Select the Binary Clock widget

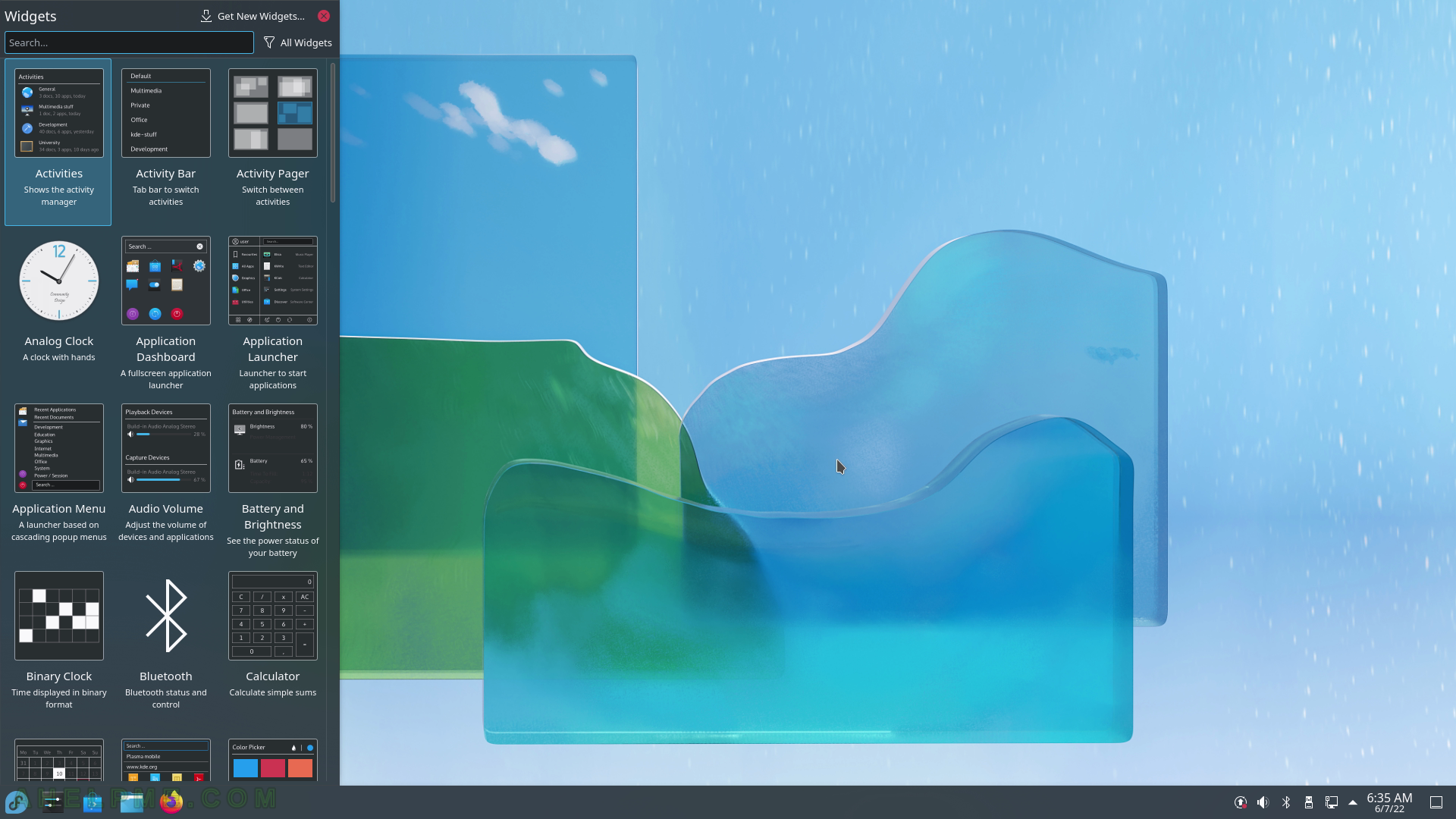click(58, 645)
